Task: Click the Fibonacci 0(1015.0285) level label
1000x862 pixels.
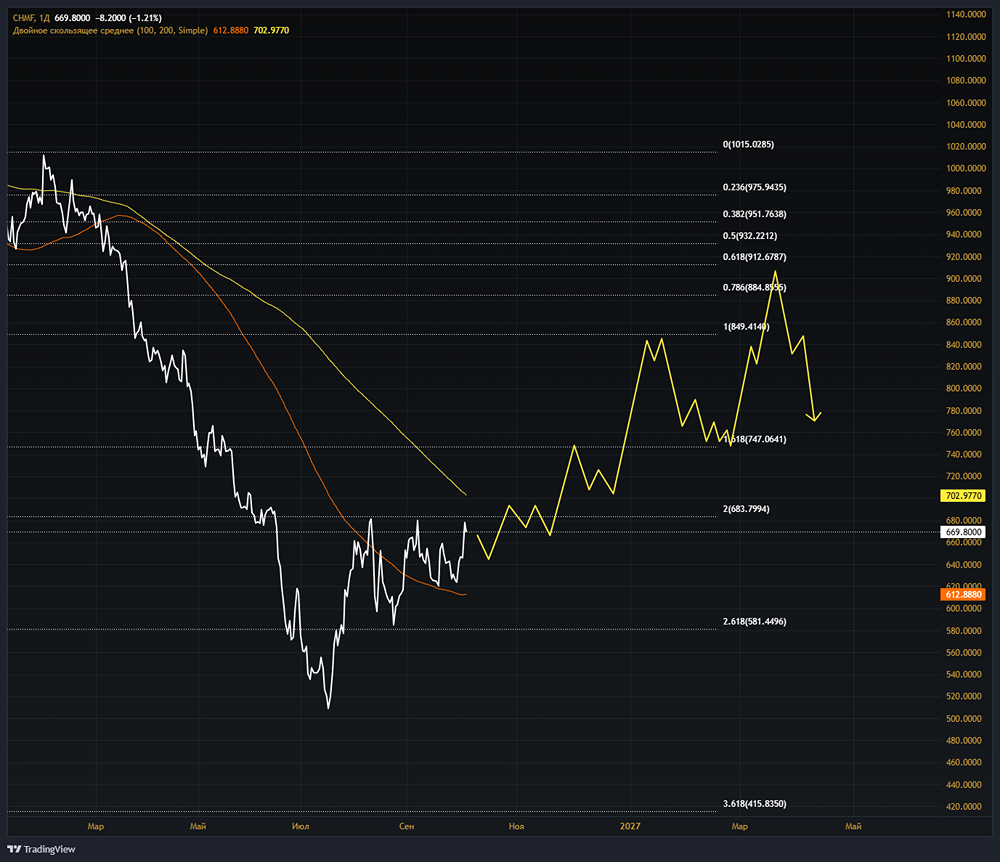Action: pos(748,145)
